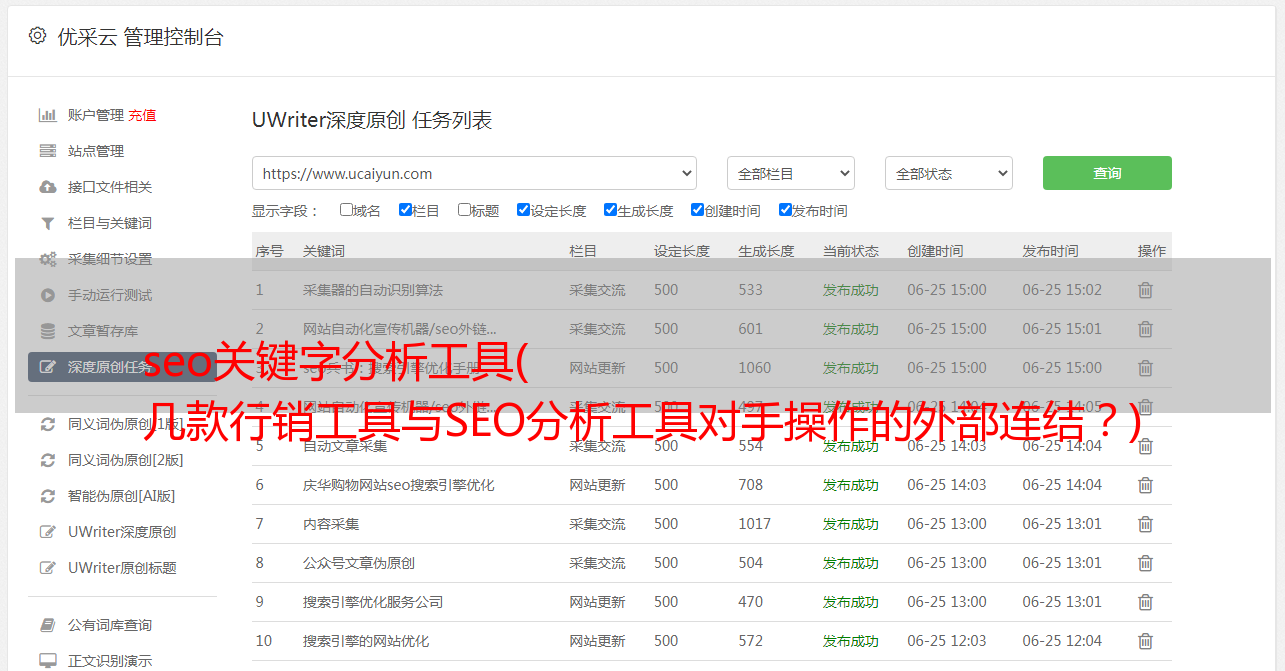Viewport: 1285px width, 671px height.
Task: Click the 关键词 column header
Action: tap(324, 251)
